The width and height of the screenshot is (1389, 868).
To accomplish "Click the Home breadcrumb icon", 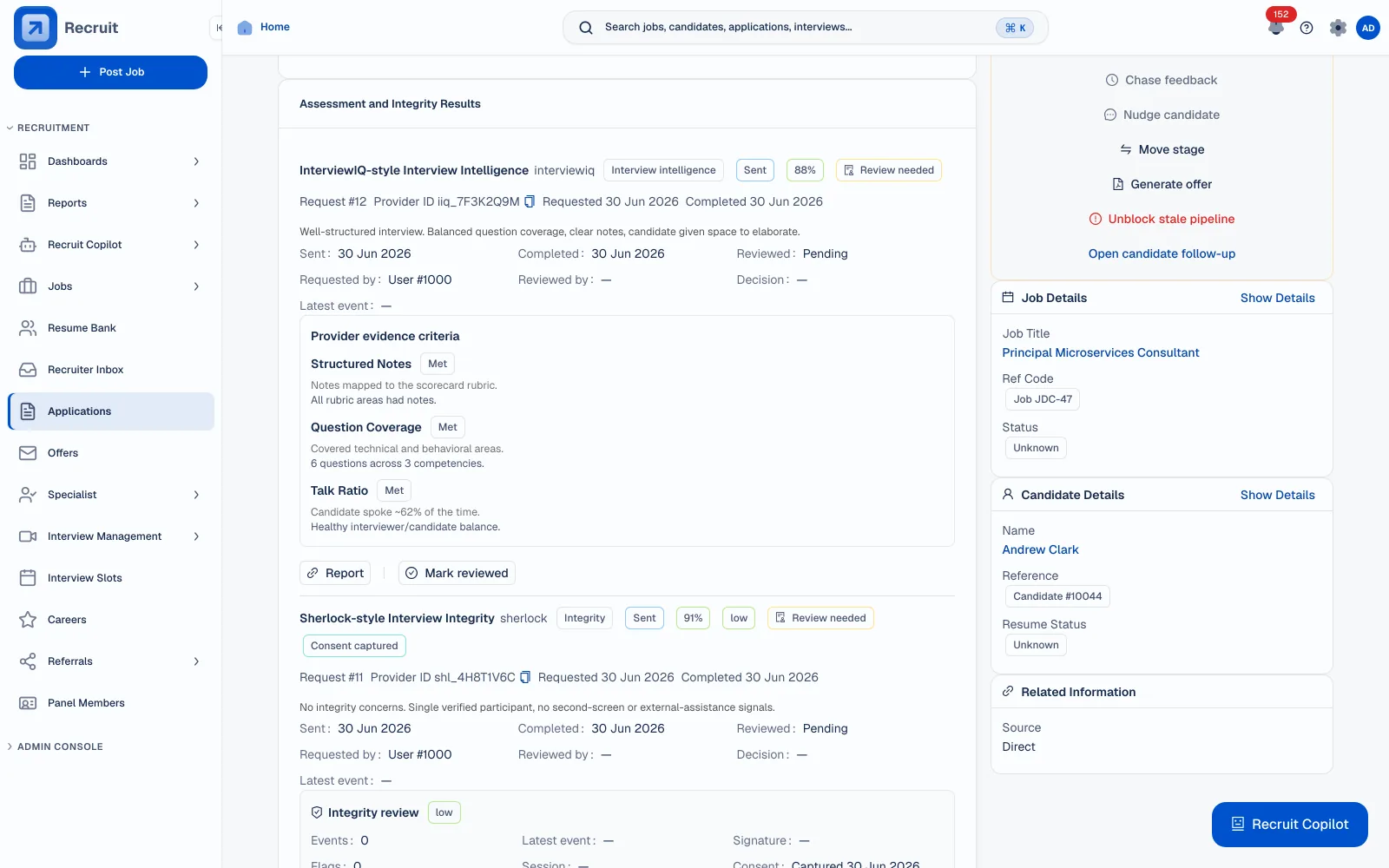I will (245, 27).
